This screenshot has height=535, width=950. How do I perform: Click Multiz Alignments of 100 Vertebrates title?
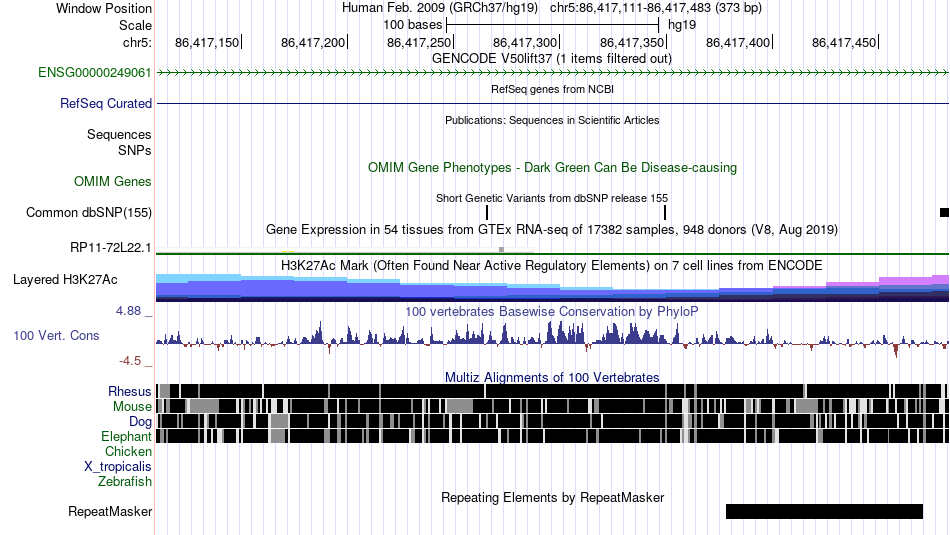tap(552, 377)
